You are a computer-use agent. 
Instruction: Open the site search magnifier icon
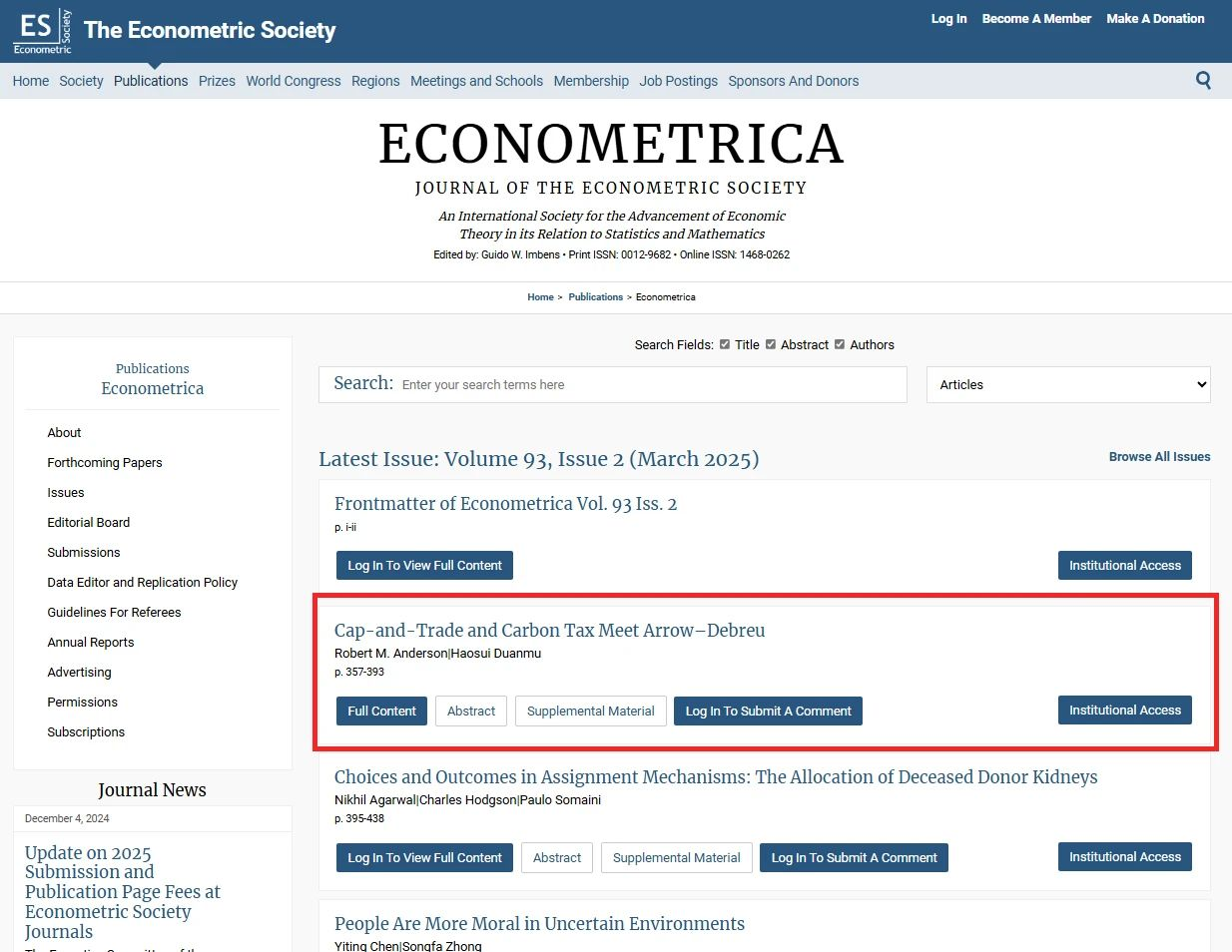tap(1203, 81)
